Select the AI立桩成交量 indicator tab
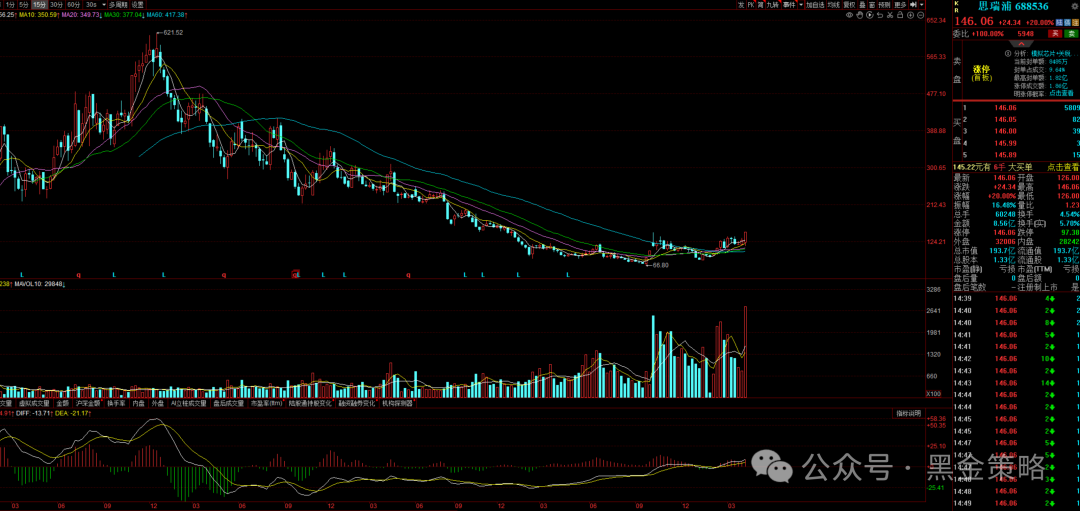 [x=189, y=404]
